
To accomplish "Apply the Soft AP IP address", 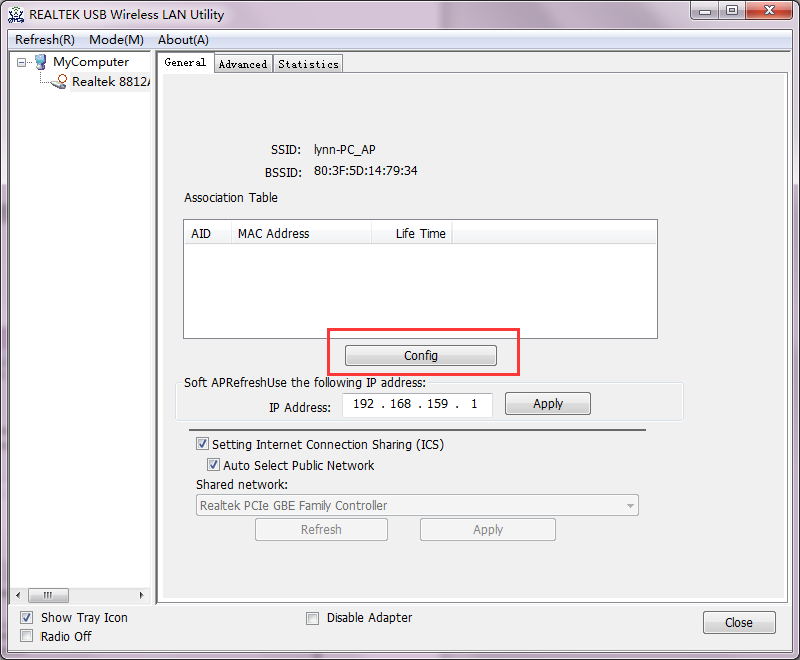I will tap(547, 404).
